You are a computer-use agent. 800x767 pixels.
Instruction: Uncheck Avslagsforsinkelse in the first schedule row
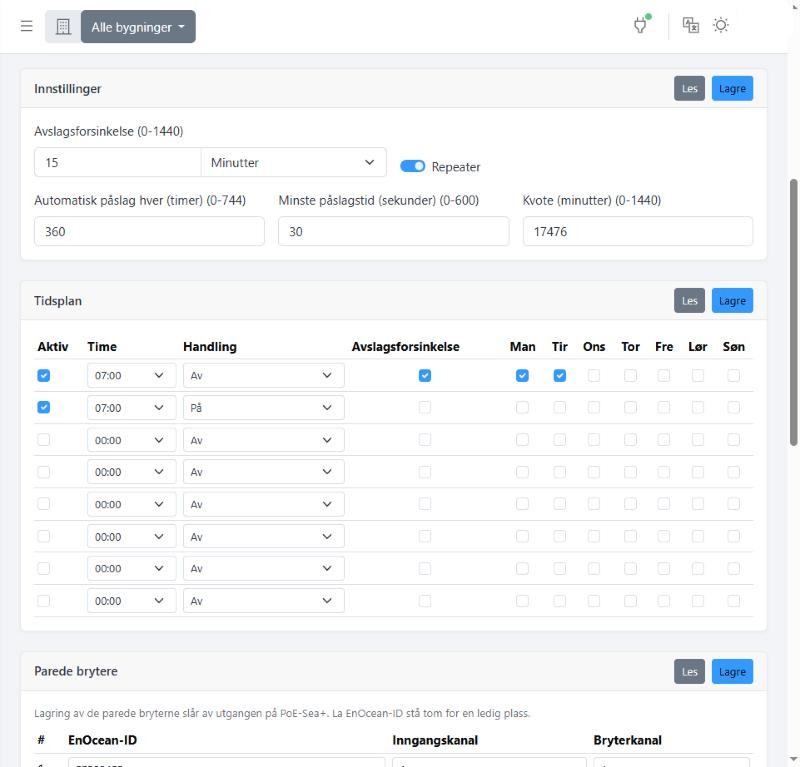click(424, 376)
